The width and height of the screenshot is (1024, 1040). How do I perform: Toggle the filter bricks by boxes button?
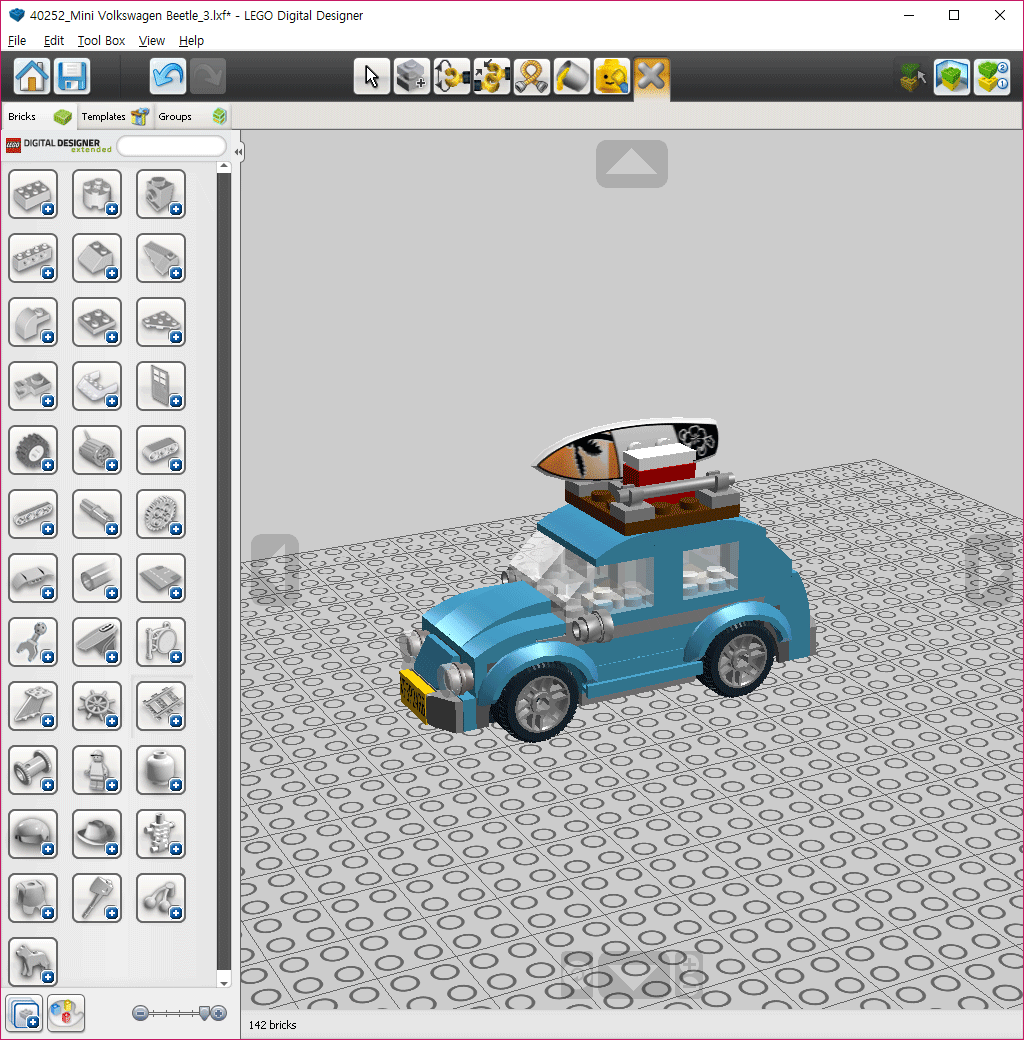[24, 1012]
